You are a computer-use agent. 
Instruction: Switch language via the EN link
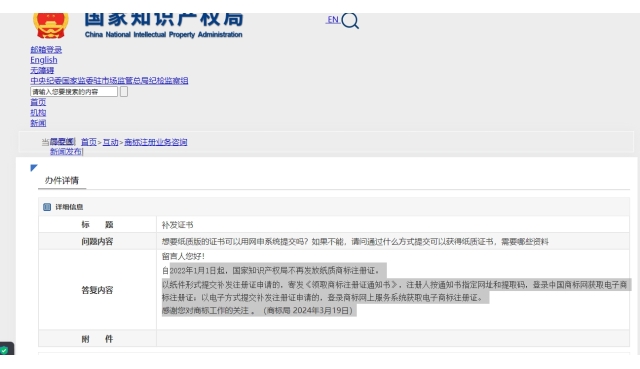(x=333, y=20)
